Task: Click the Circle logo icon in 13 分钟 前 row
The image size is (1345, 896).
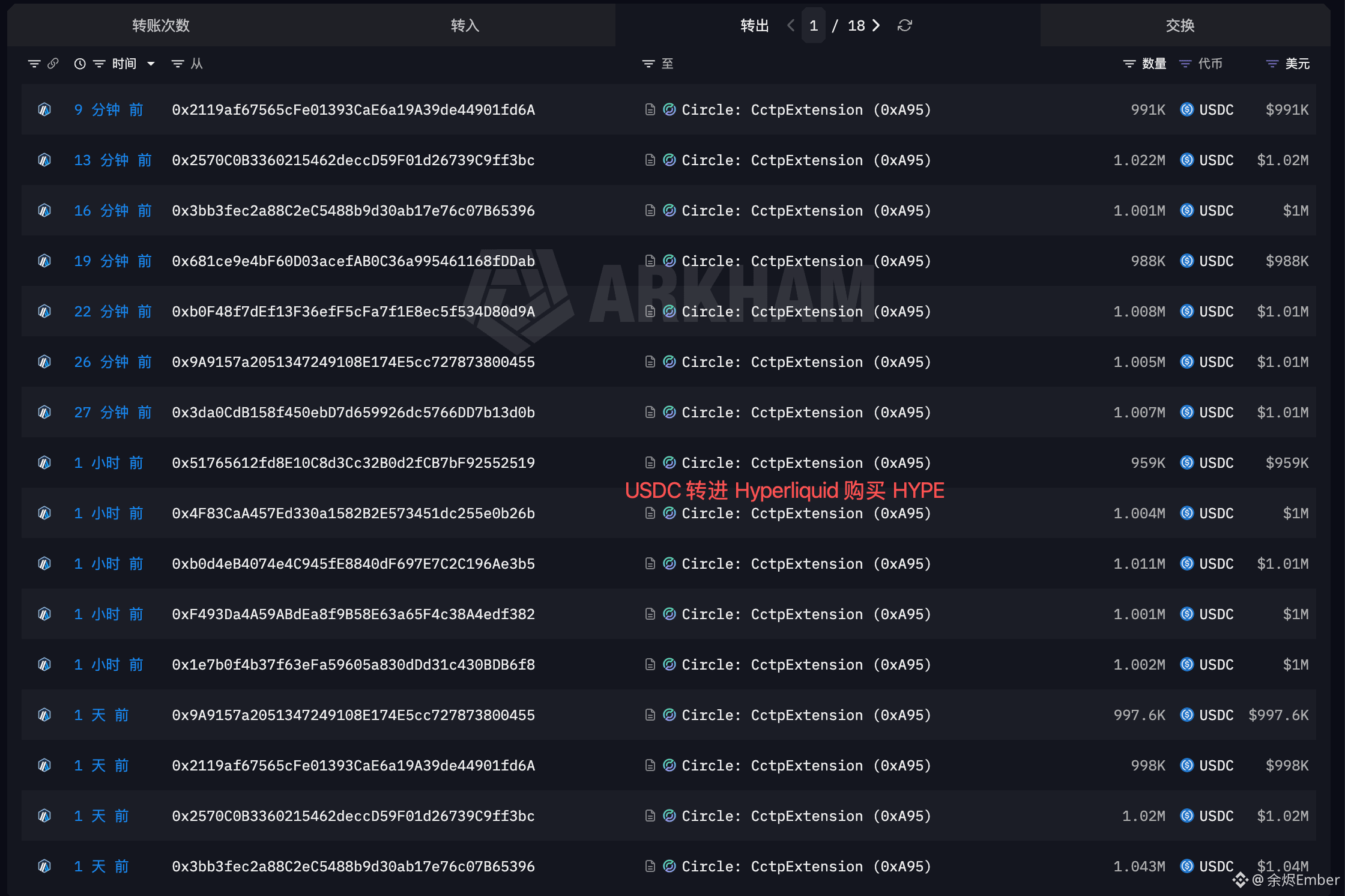Action: click(669, 160)
